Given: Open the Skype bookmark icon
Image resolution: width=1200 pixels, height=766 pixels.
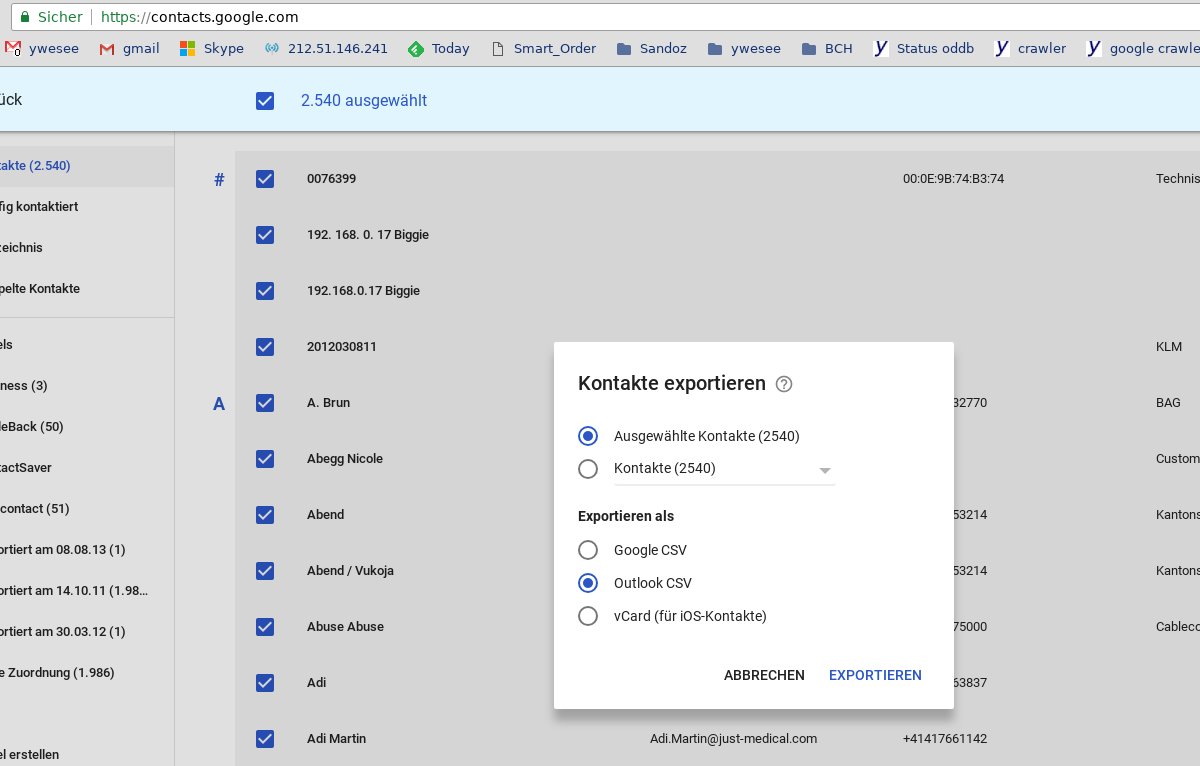Looking at the screenshot, I should pyautogui.click(x=188, y=47).
